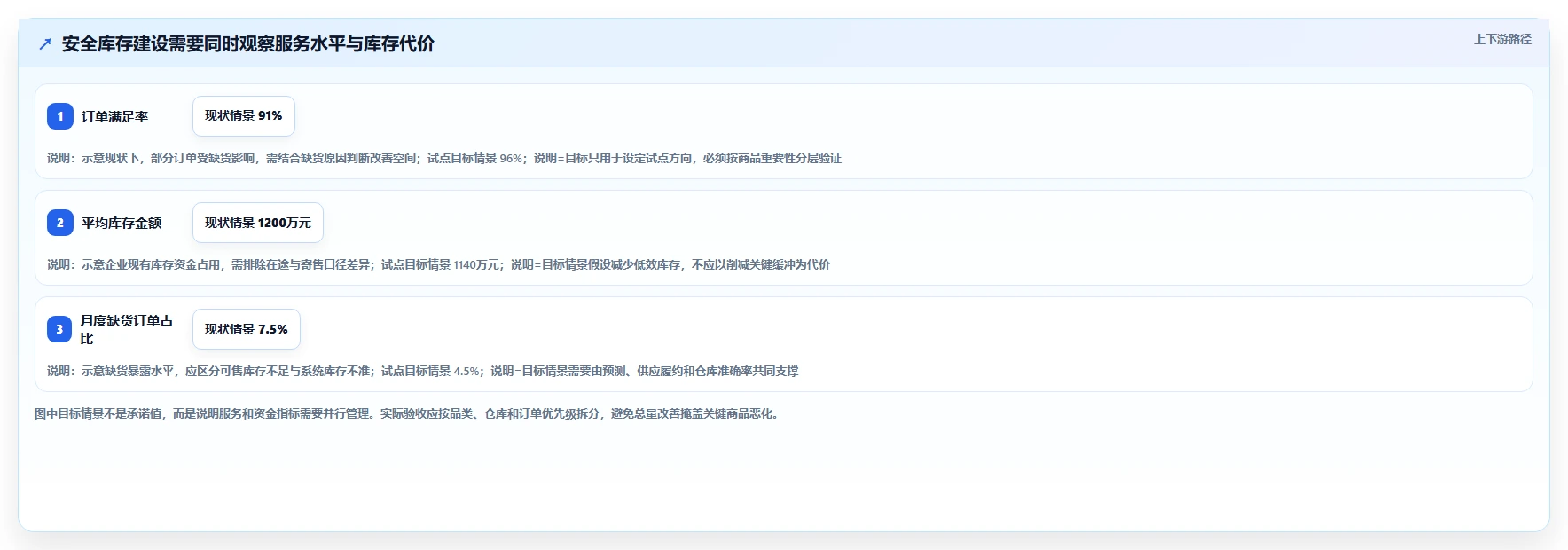Click the 现状情景 7.5% pill
Screen dimensions: 1568x550
click(x=247, y=329)
